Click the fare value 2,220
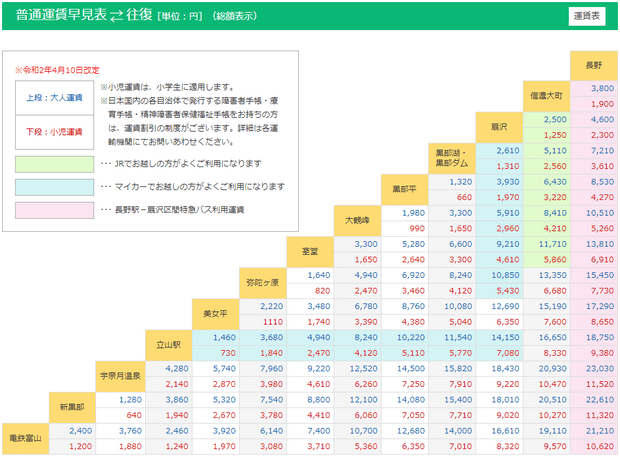 (272, 307)
